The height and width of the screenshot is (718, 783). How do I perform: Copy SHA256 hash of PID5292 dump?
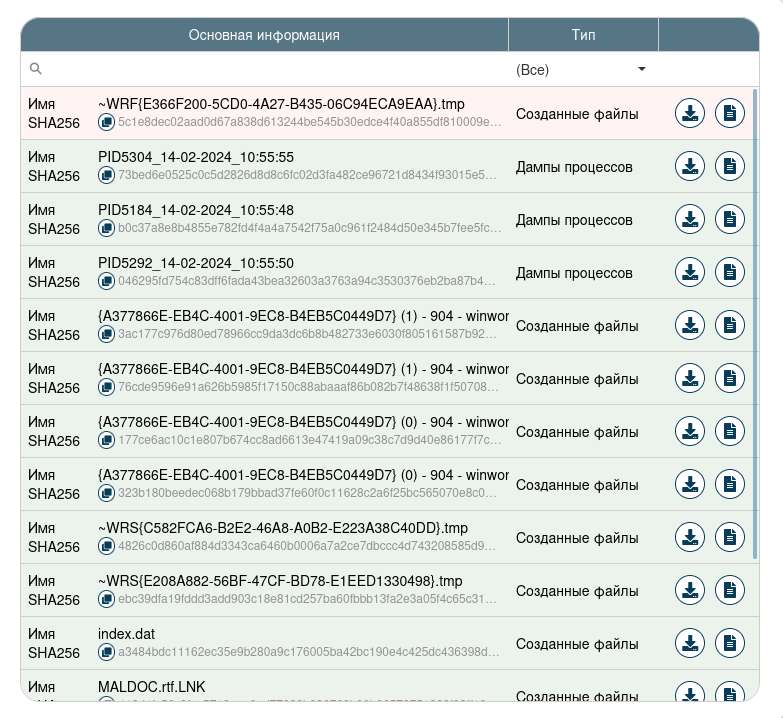[106, 281]
